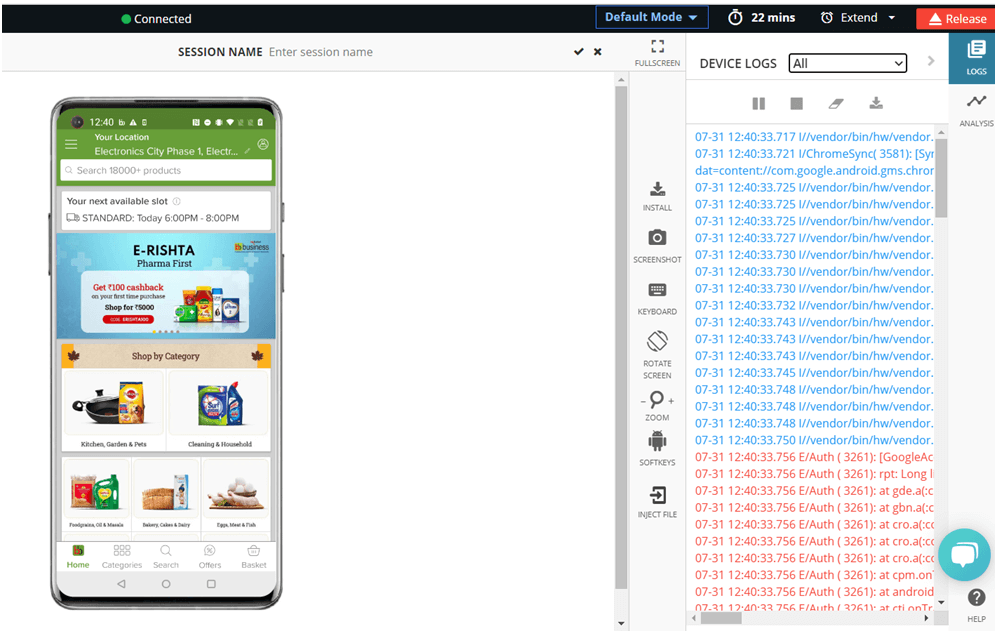This screenshot has width=997, height=633.
Task: Select the Home tab in phone app
Action: tap(78, 556)
